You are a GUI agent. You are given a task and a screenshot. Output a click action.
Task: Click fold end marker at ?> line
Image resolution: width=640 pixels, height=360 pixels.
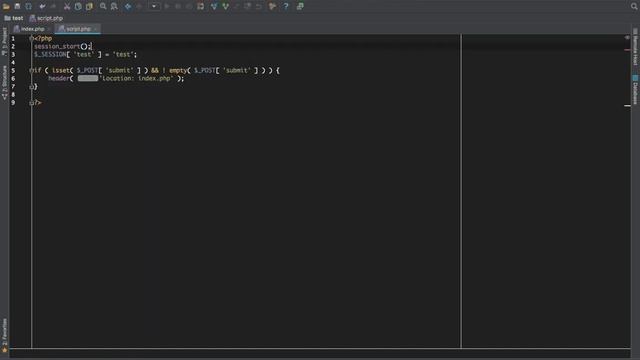31,103
